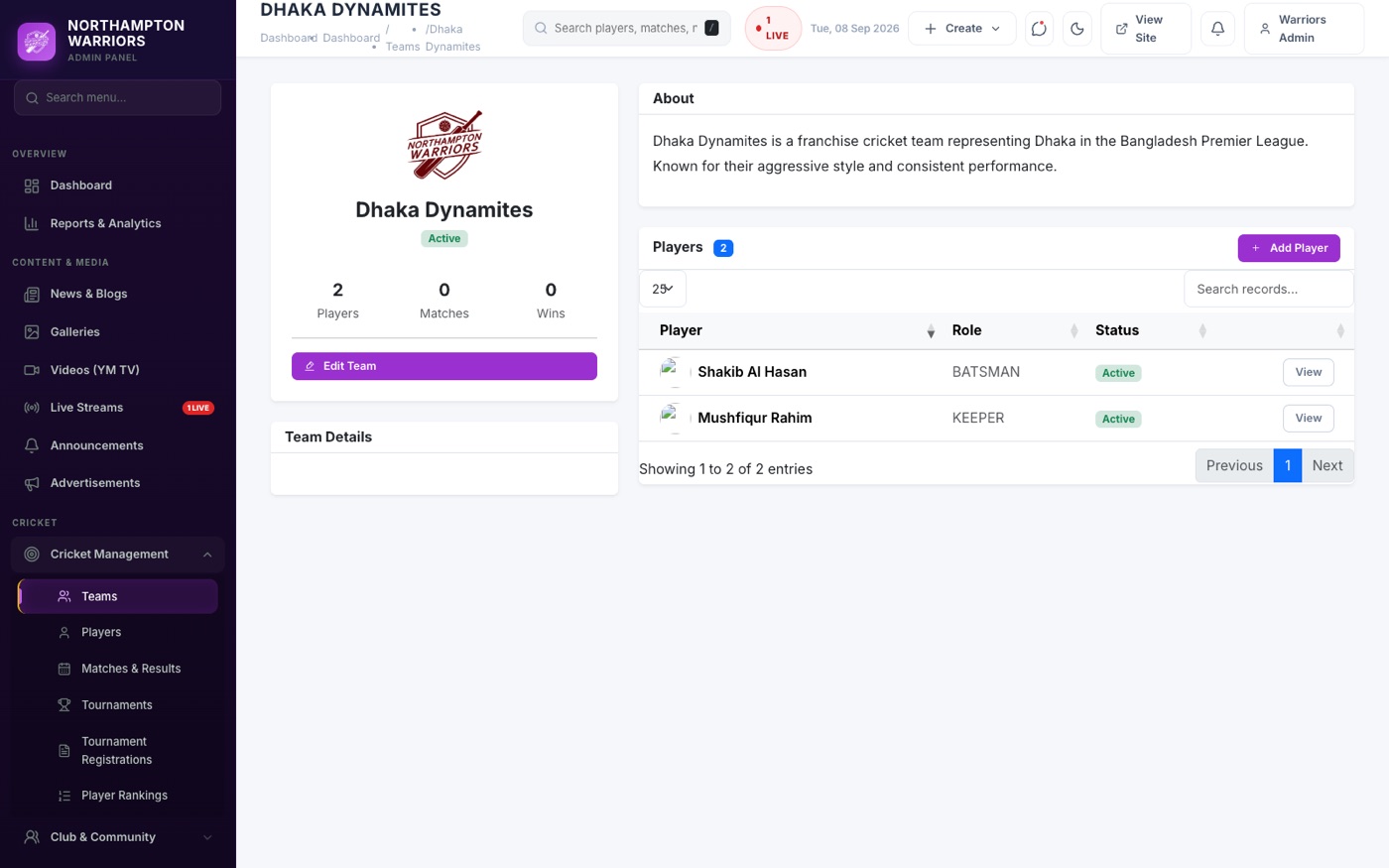
Task: View Shakib Al Hasan's player details
Action: pos(1309,372)
